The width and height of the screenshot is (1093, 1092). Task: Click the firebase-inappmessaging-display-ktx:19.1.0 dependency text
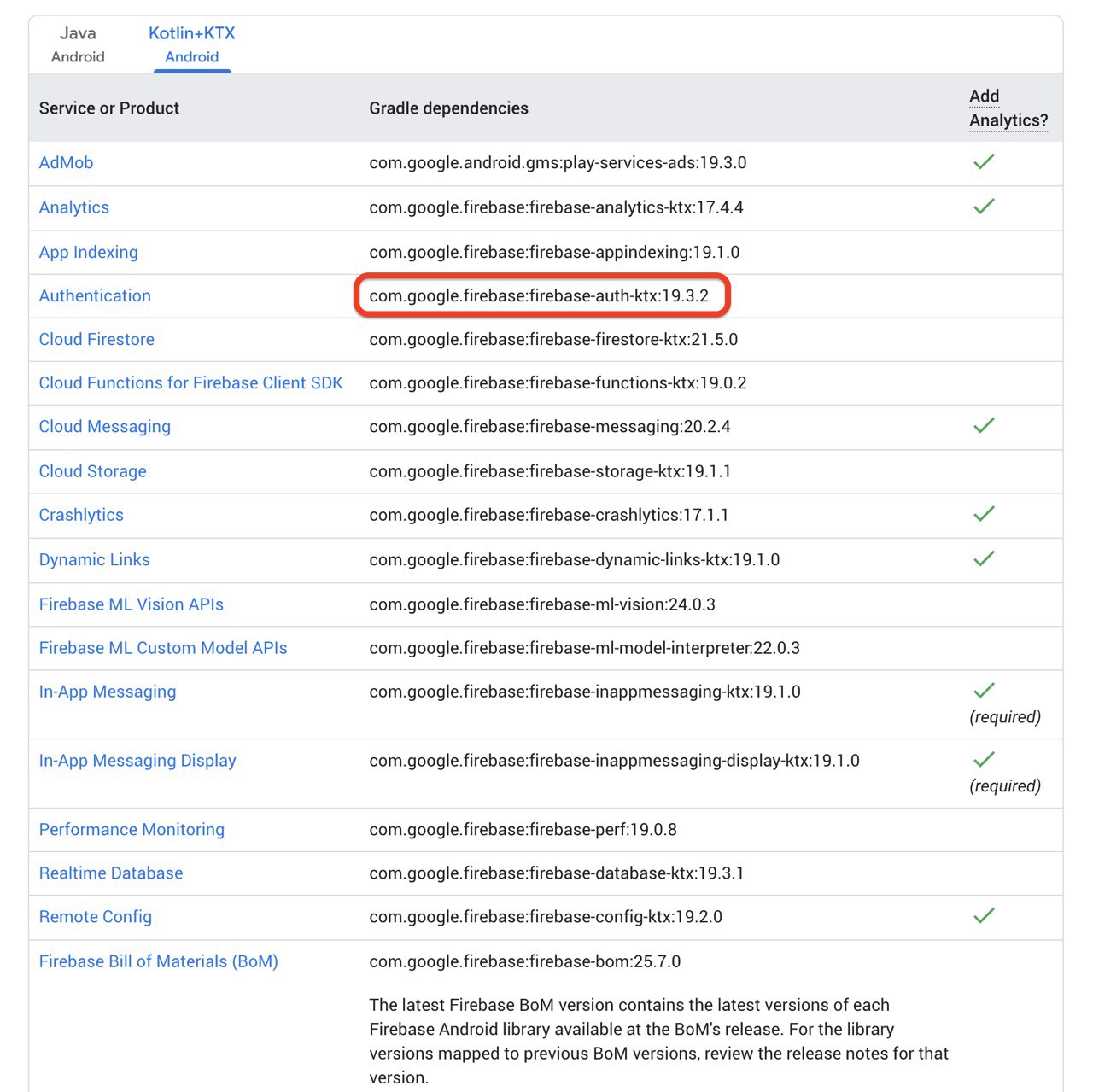(x=614, y=761)
